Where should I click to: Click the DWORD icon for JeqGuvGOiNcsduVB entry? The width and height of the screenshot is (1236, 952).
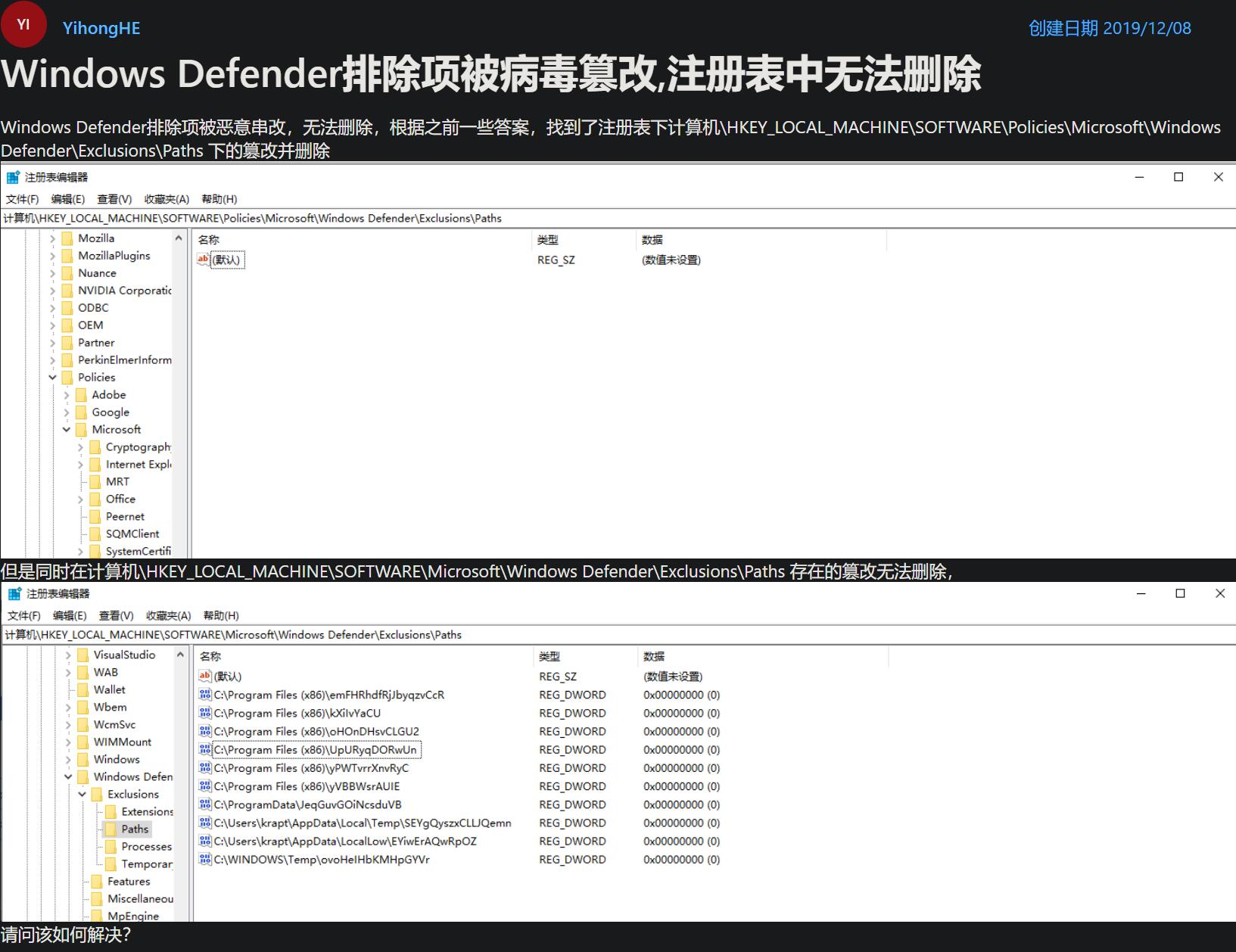coord(204,804)
